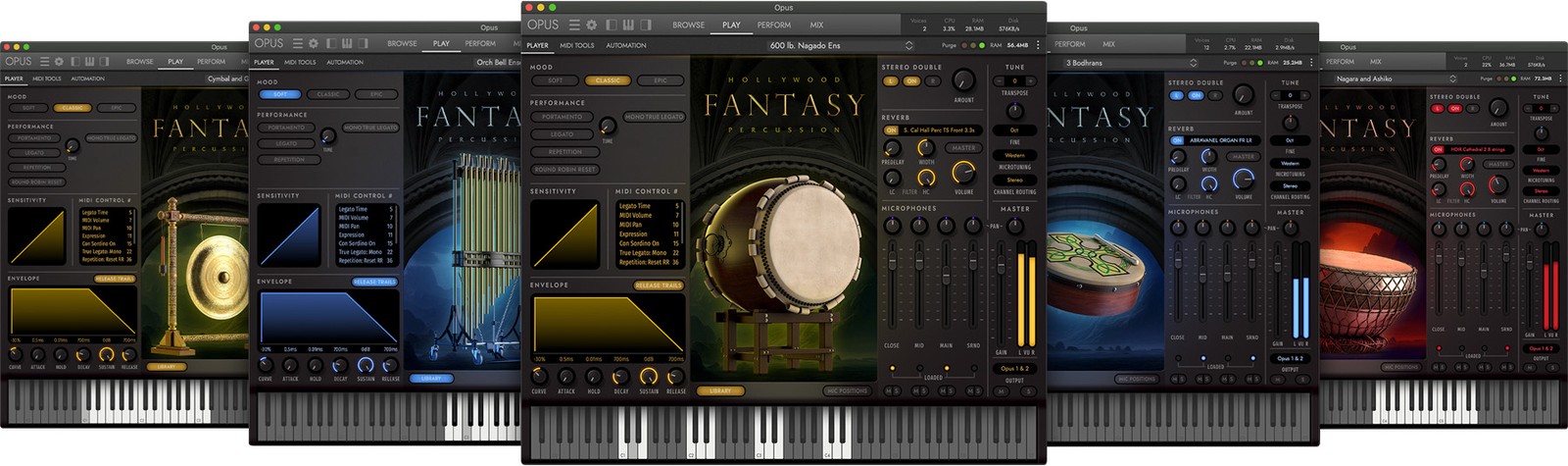
Task: Open the Opus 1 & 2 output dropdown
Action: click(x=1015, y=369)
